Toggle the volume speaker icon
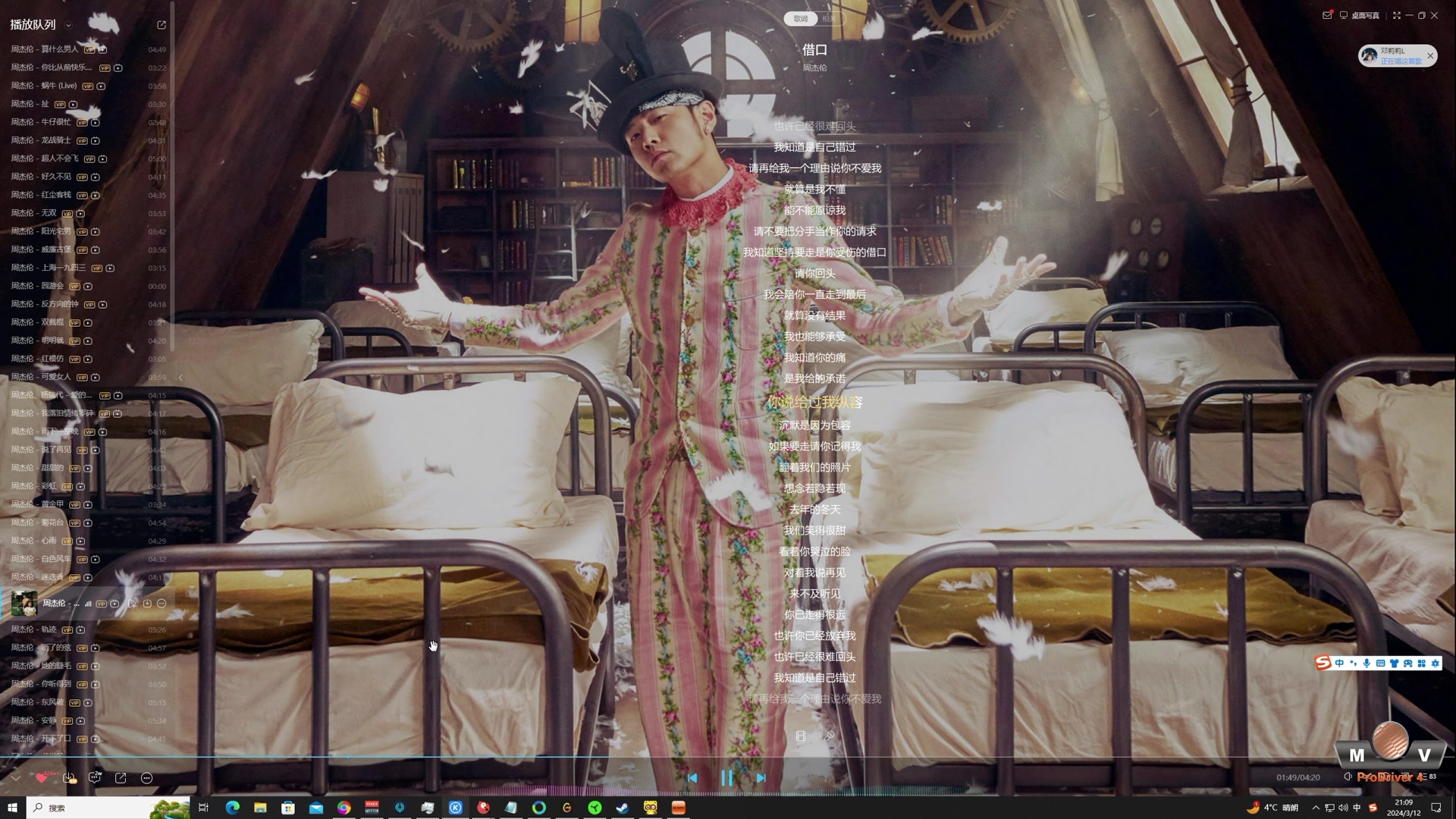Image resolution: width=1456 pixels, height=819 pixels. click(1348, 777)
